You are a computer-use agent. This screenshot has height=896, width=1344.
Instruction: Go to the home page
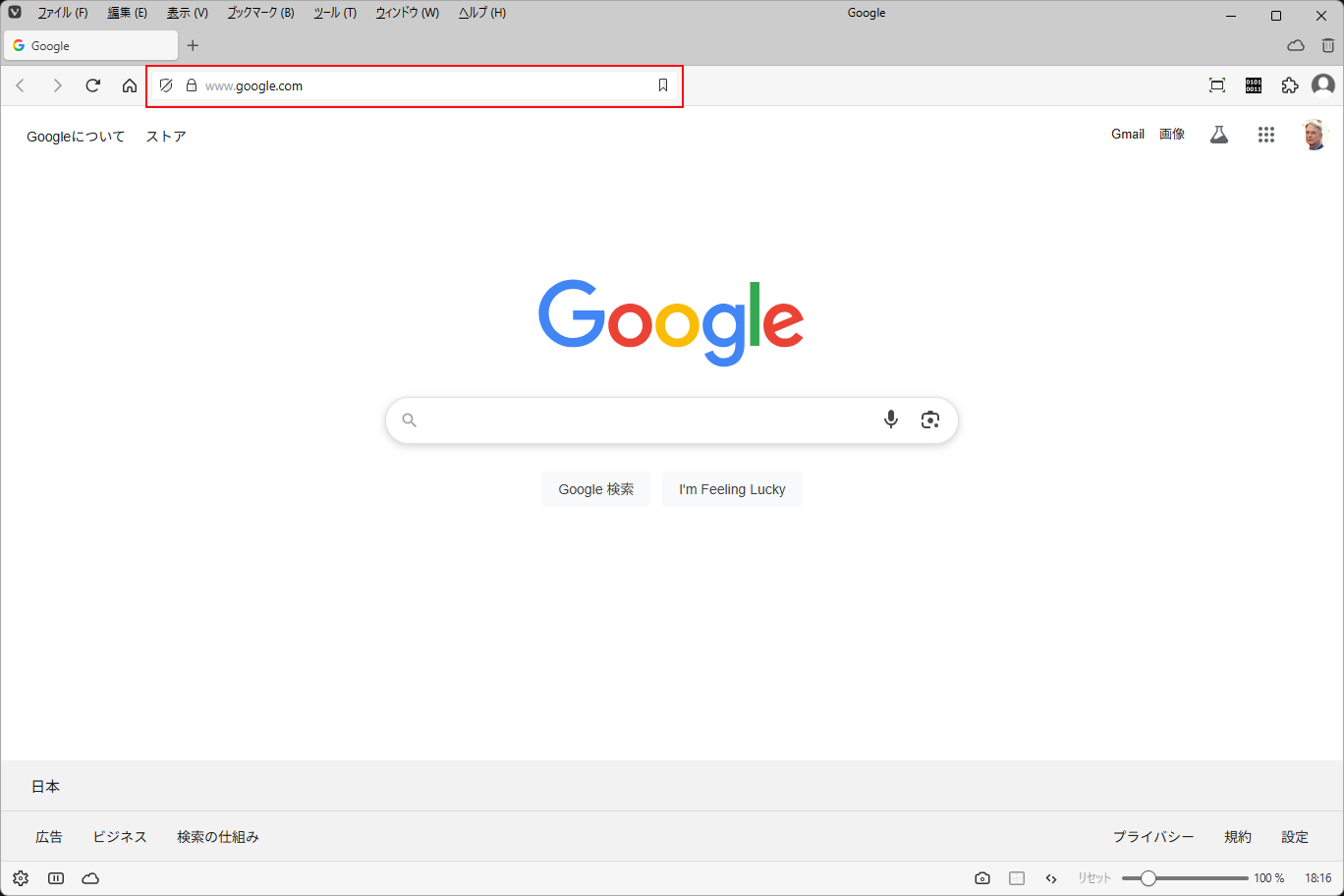[130, 85]
